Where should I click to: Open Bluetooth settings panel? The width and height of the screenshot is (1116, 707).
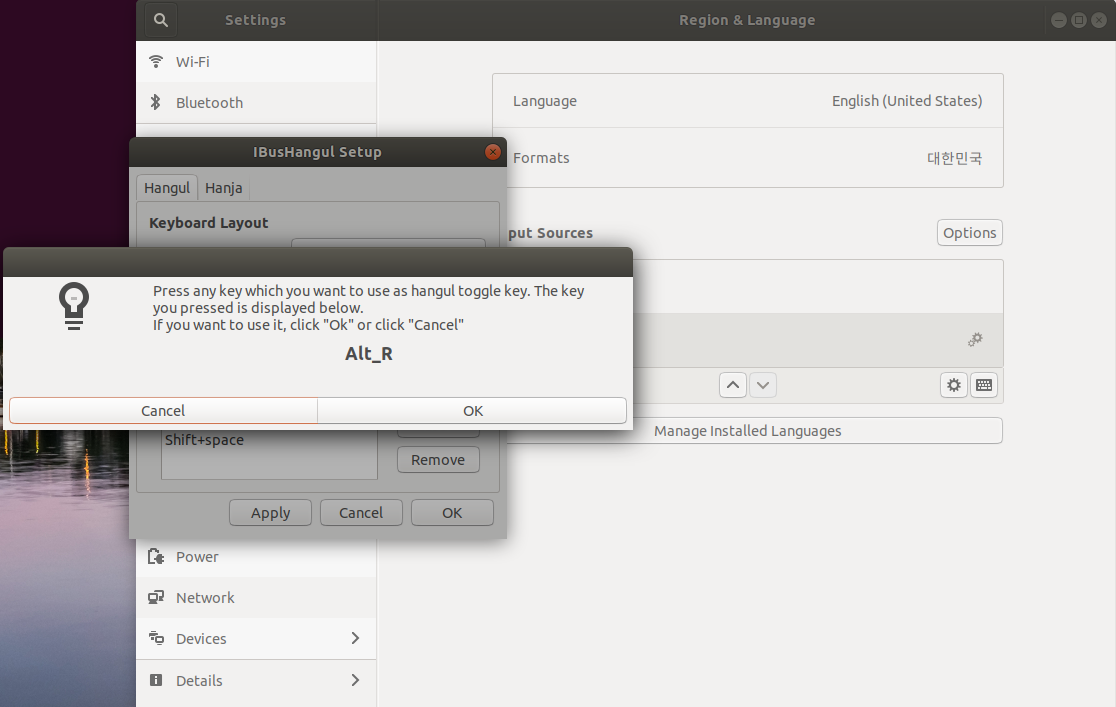coord(256,103)
